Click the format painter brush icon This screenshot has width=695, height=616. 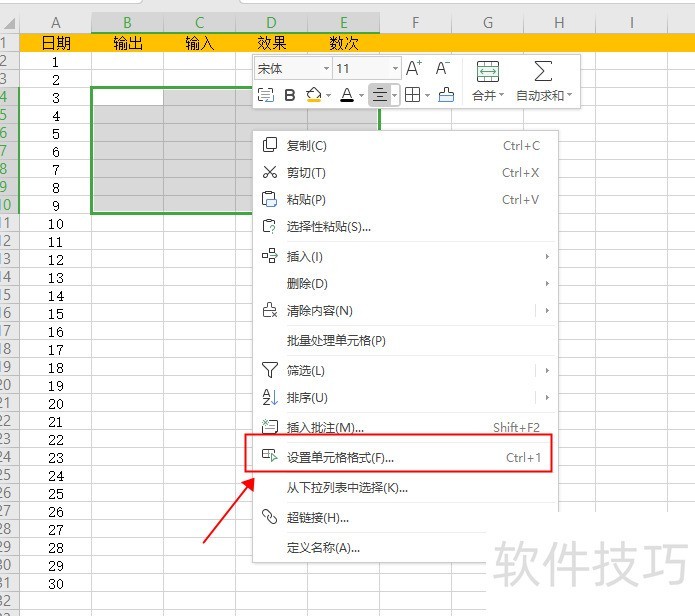click(446, 95)
